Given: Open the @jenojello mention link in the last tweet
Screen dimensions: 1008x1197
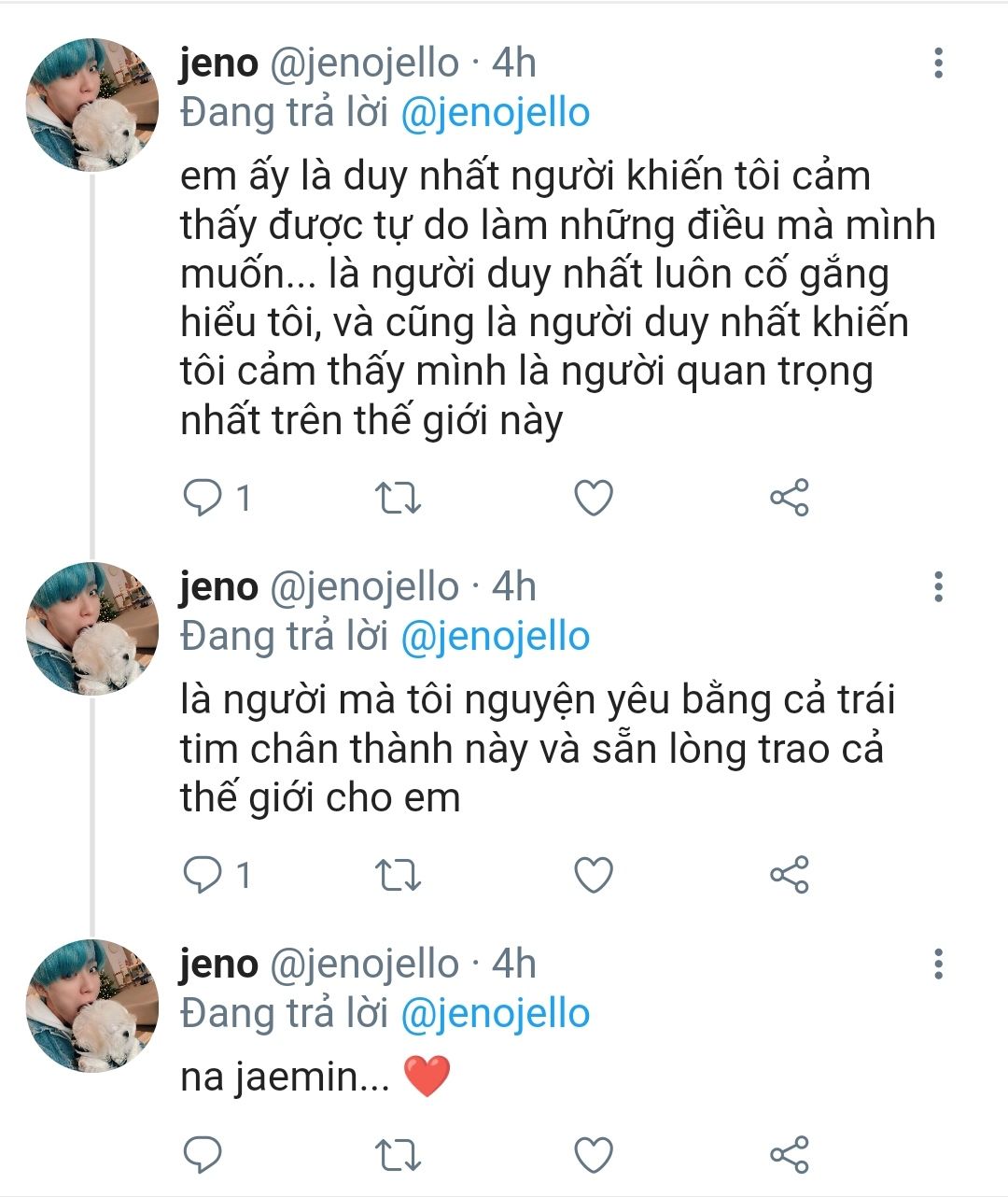Looking at the screenshot, I should pos(496,1014).
